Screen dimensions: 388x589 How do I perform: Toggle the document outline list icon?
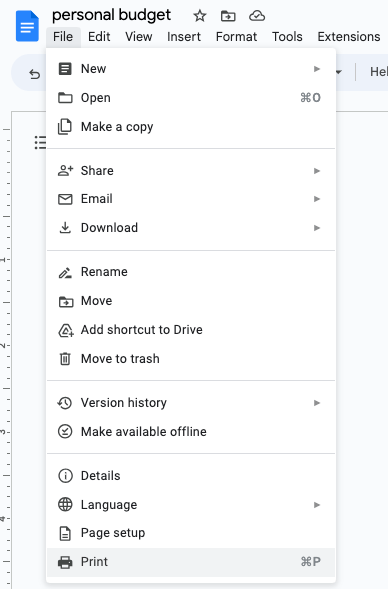[x=40, y=142]
